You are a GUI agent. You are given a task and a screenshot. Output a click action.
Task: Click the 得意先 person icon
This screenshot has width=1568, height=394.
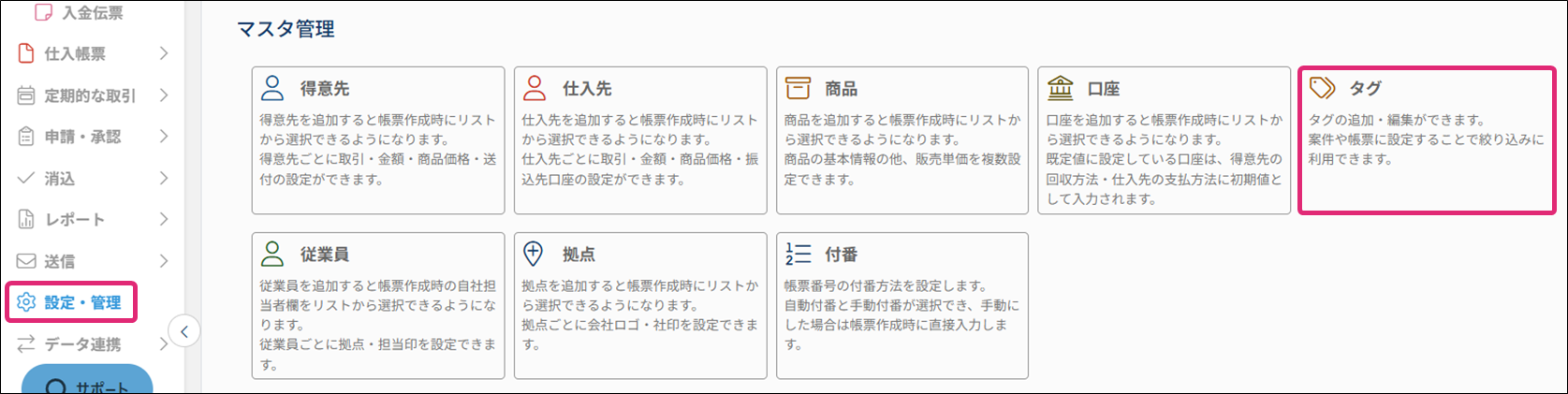[272, 88]
